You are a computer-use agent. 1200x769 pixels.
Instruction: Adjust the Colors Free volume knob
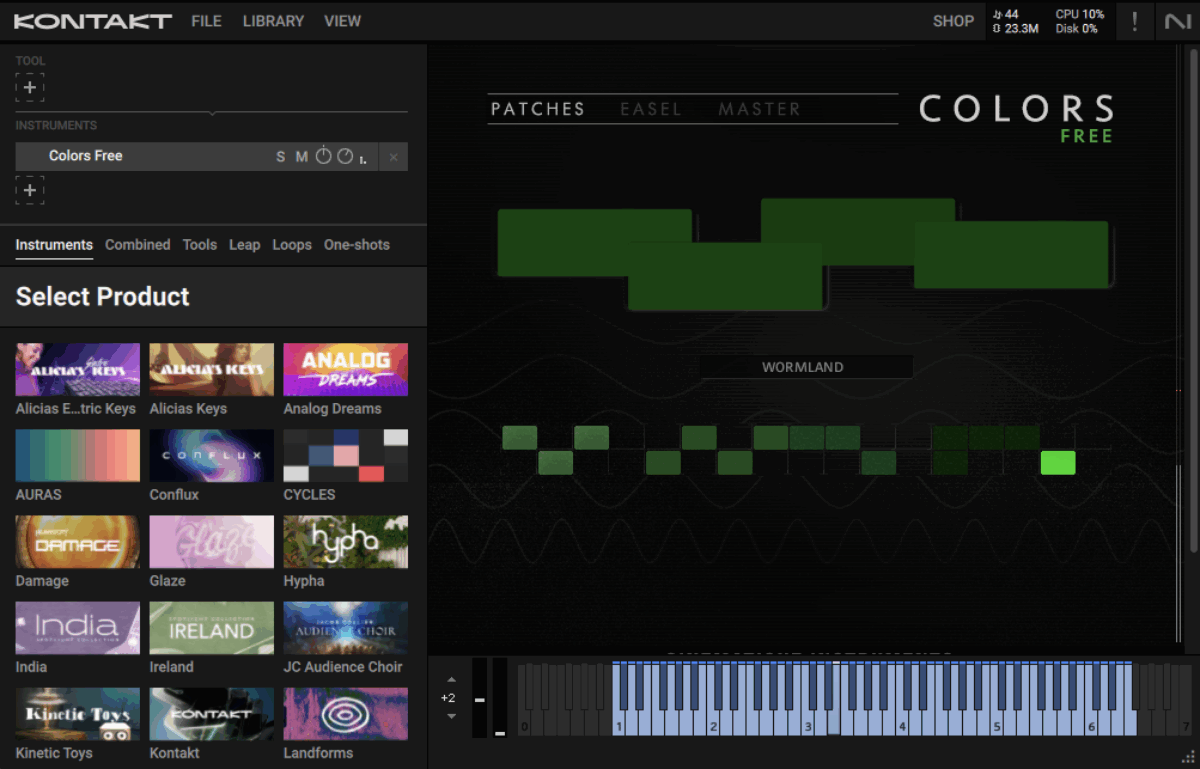[x=345, y=156]
